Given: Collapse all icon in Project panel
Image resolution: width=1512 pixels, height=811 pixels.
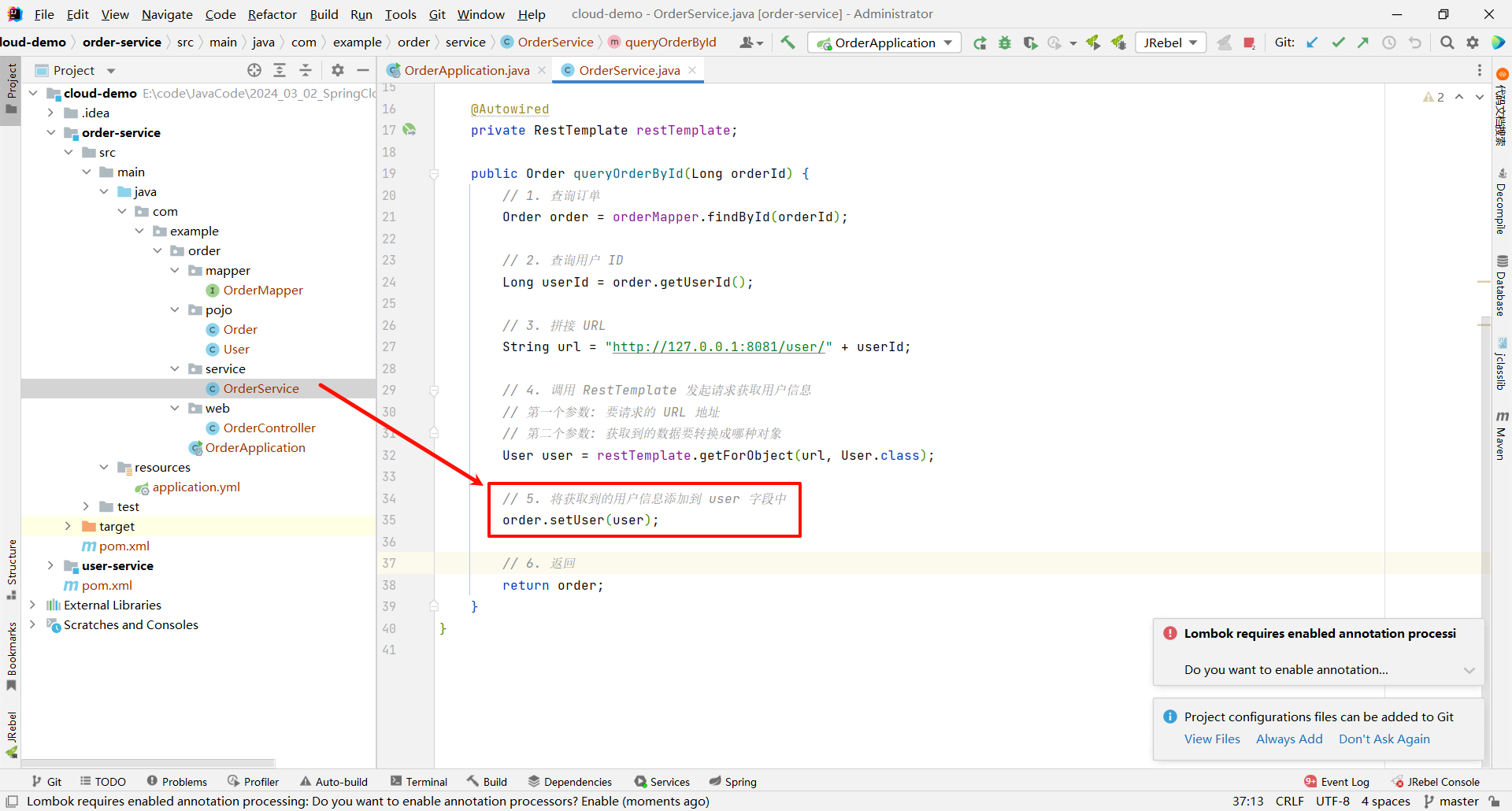Looking at the screenshot, I should tap(306, 70).
